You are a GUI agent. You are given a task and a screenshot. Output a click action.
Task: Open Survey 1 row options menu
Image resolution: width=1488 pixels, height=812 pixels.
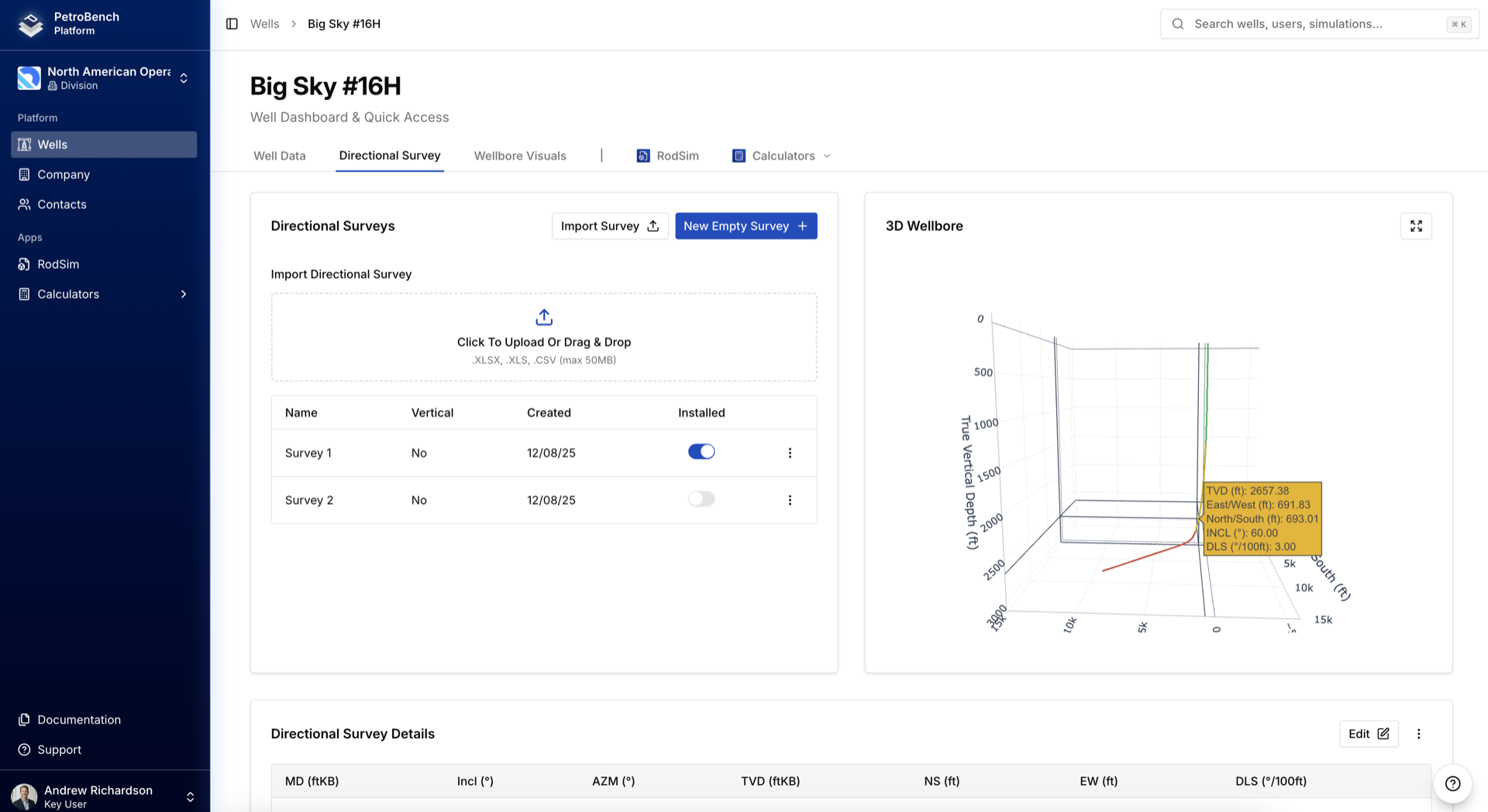[790, 453]
